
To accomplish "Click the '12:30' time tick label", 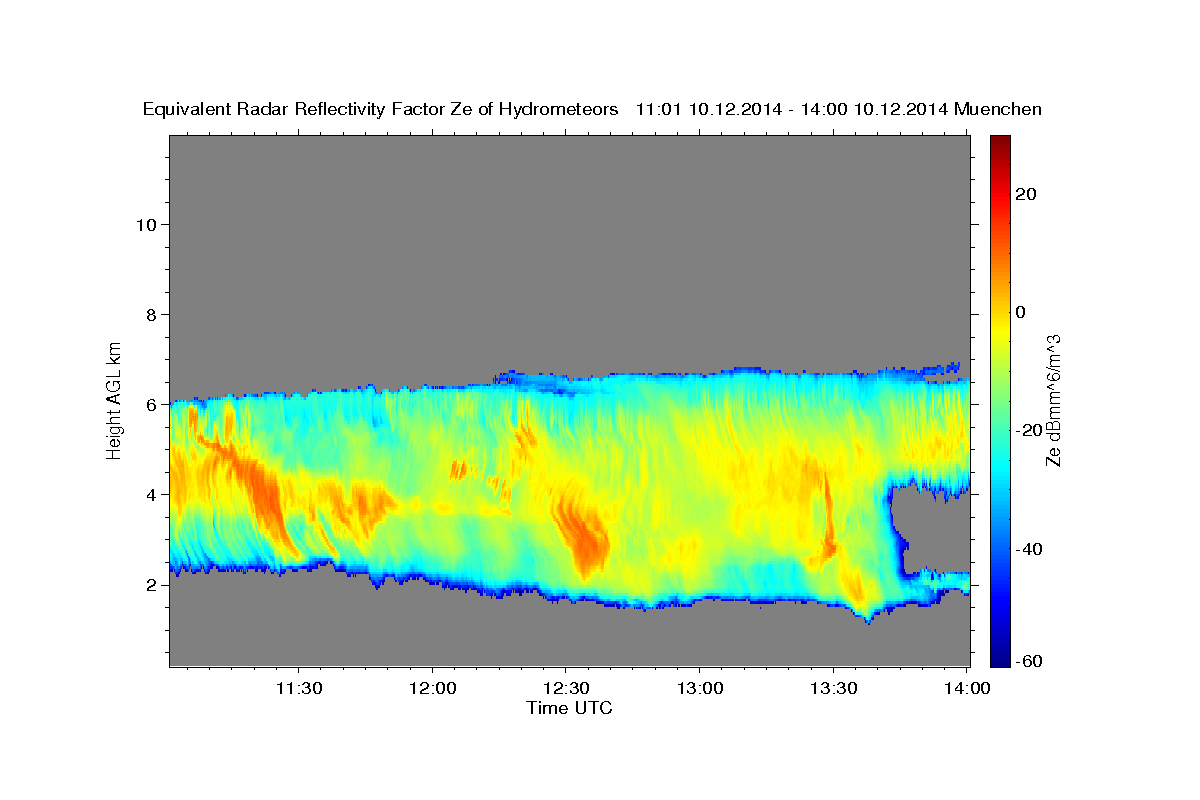I will click(566, 689).
